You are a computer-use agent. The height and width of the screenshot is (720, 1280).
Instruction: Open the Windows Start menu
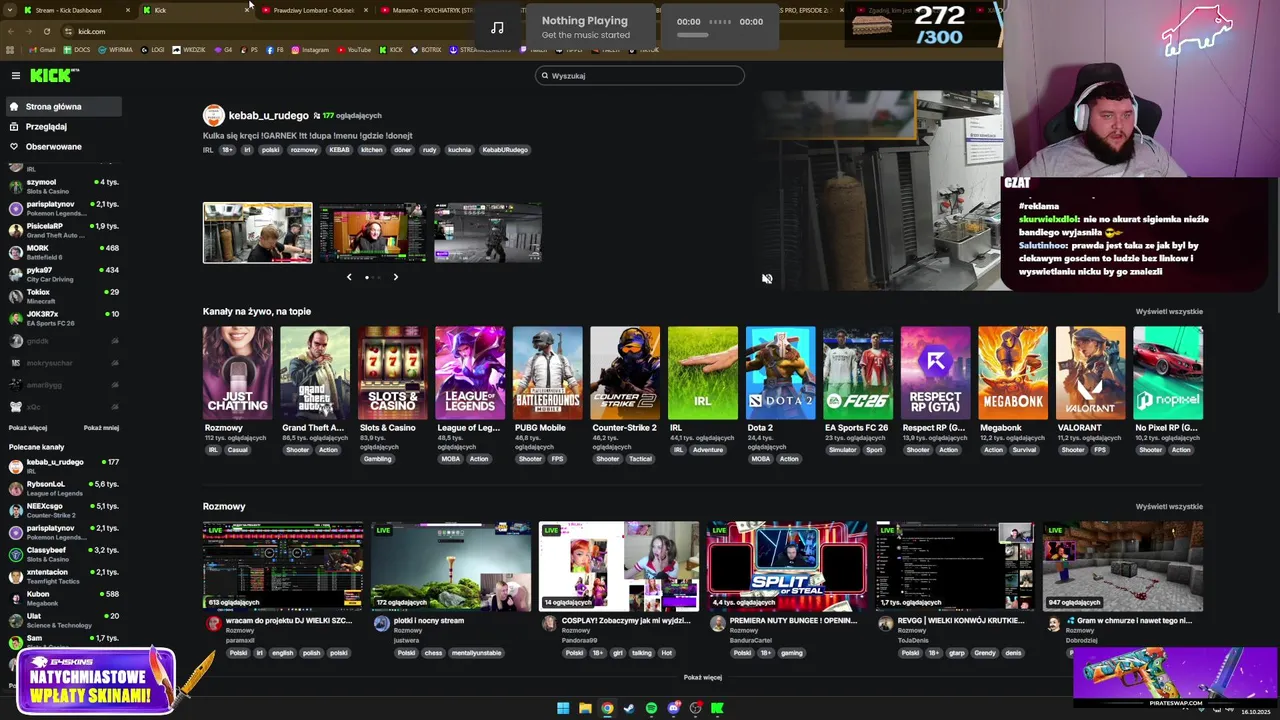point(563,708)
